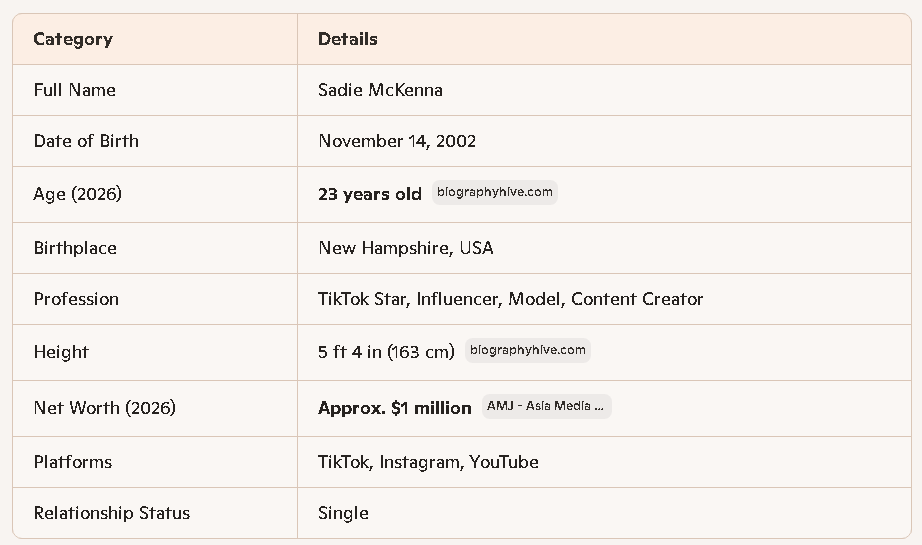Click the "Single" relationship value
Screen dimensions: 922x545
tap(343, 513)
